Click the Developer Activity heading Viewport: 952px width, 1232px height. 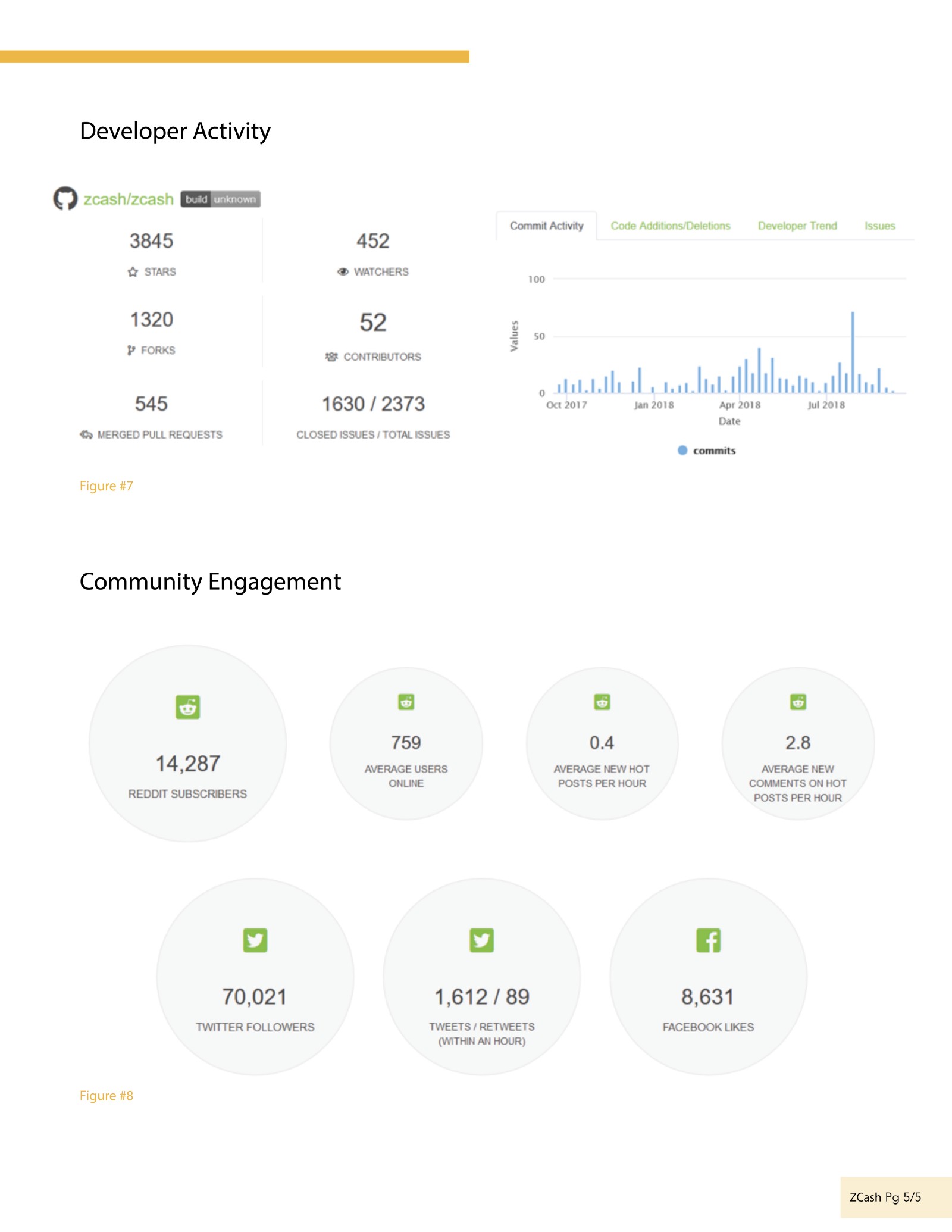pyautogui.click(x=175, y=131)
